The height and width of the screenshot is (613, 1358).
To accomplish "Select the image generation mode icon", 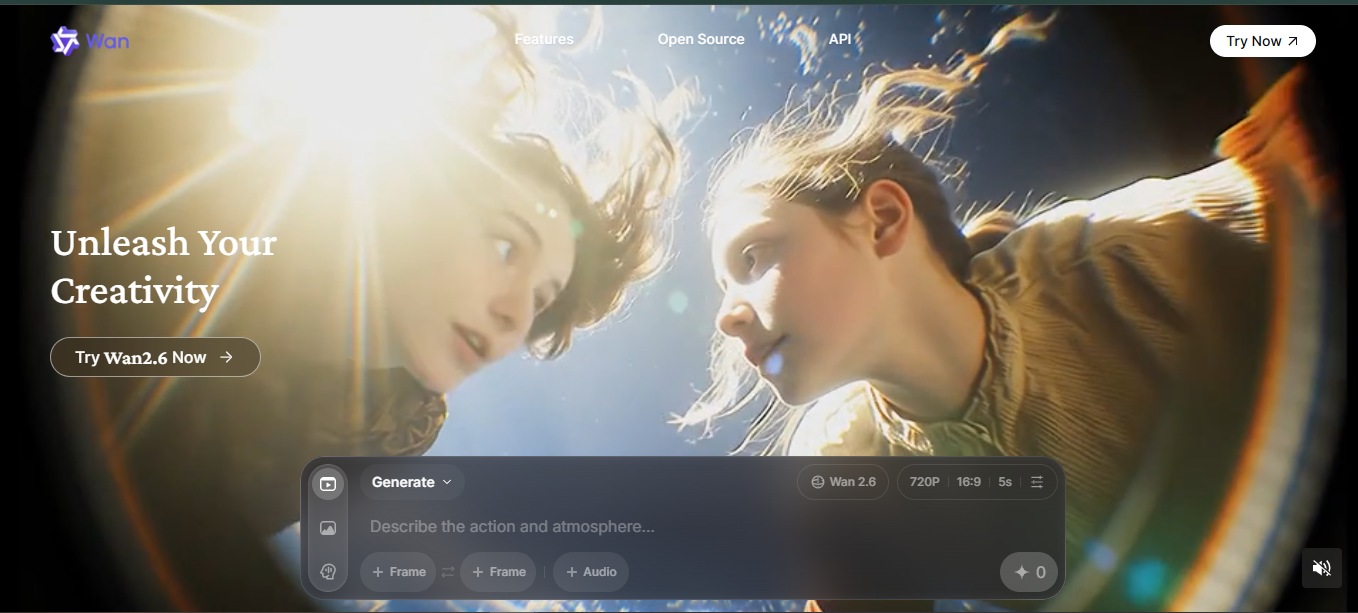I will click(x=328, y=528).
